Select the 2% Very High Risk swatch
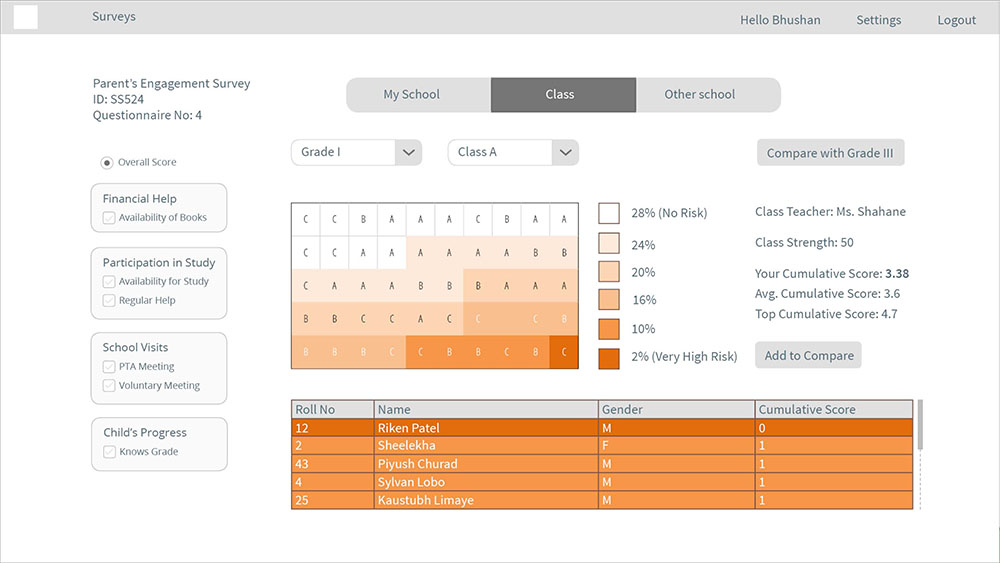 pyautogui.click(x=609, y=358)
